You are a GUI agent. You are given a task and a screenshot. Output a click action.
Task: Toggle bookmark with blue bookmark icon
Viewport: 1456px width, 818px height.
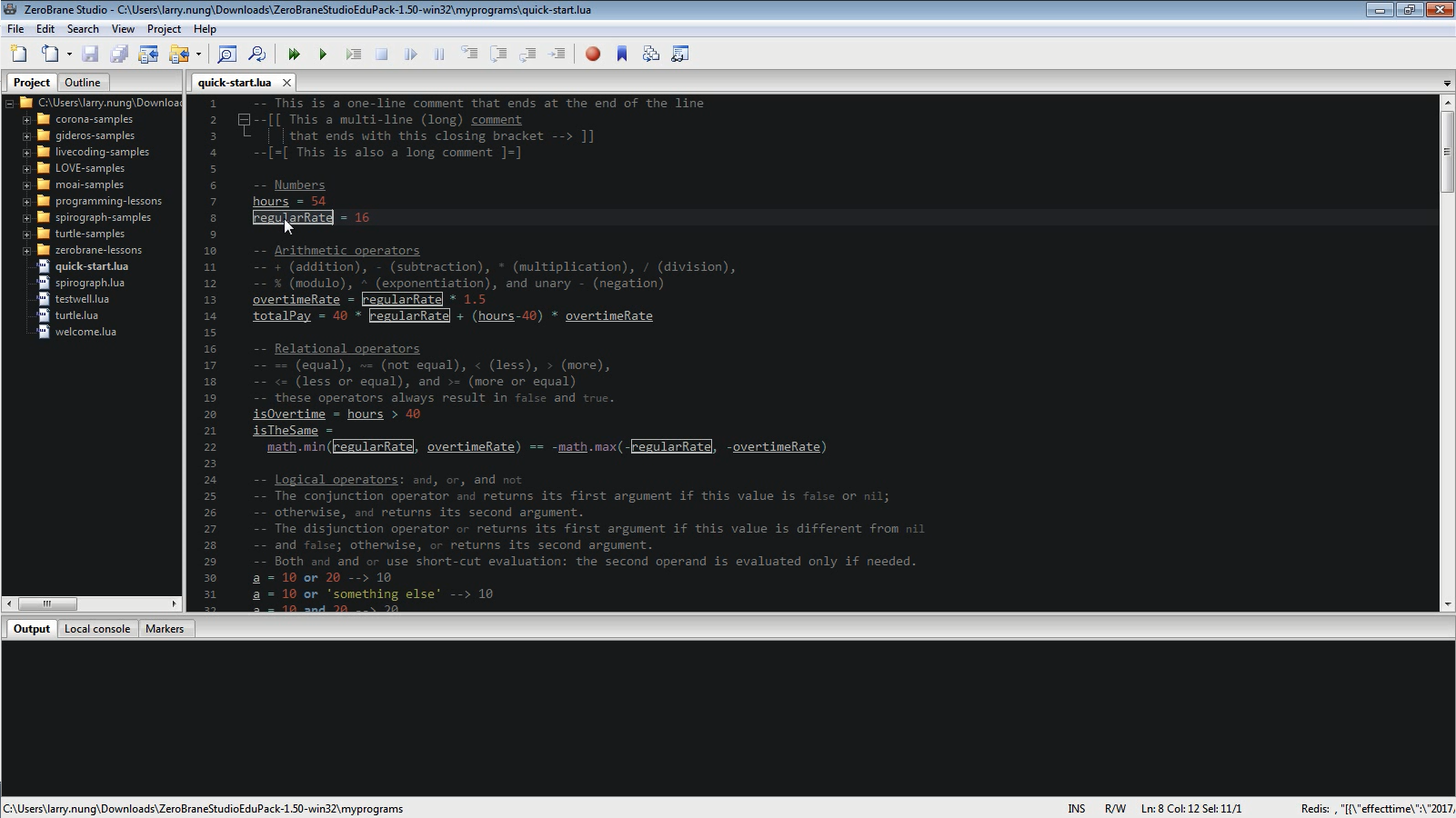pos(622,55)
